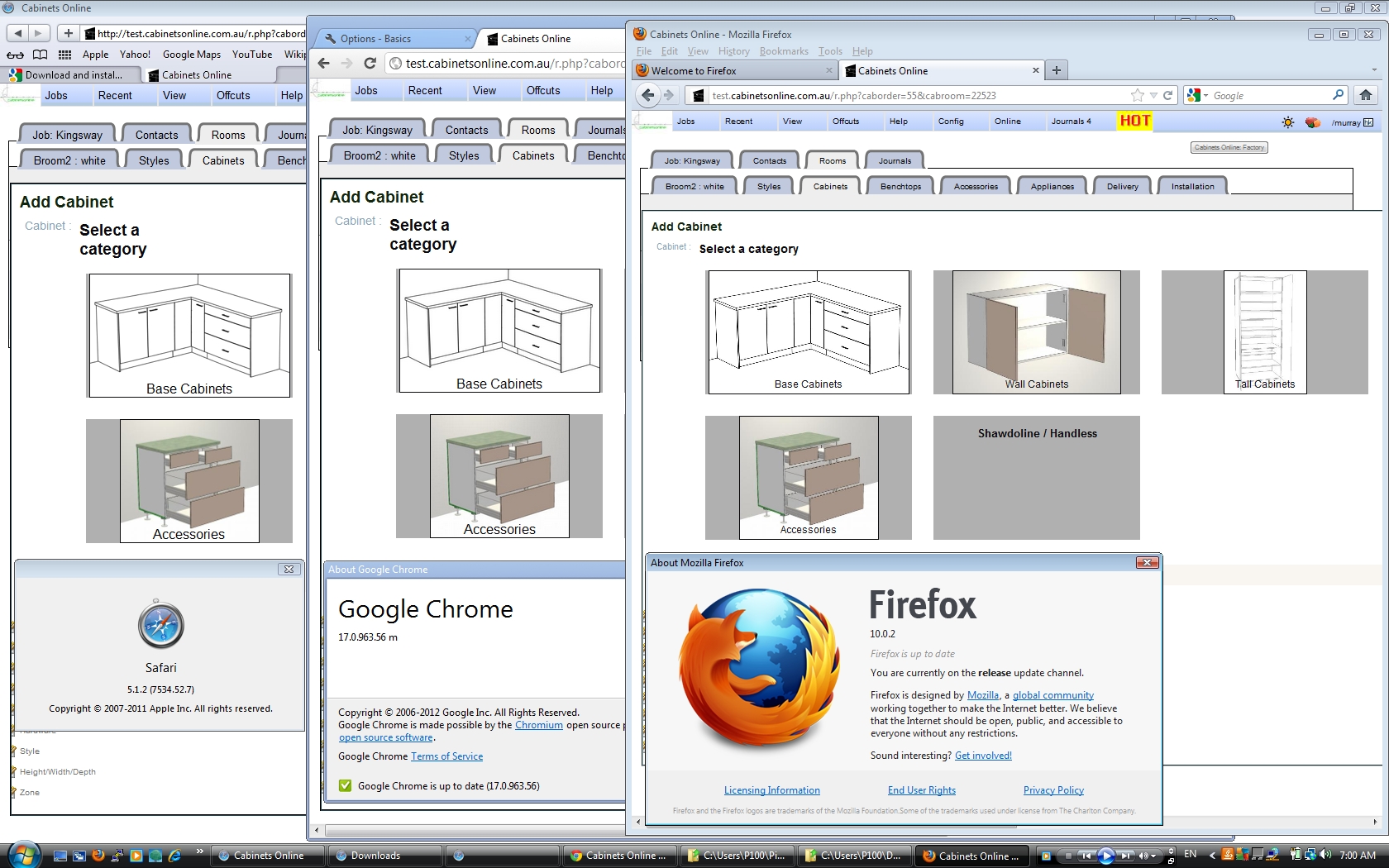Screen dimensions: 1389x868
Task: Open Internet Explorer from quick launch
Action: tap(174, 856)
